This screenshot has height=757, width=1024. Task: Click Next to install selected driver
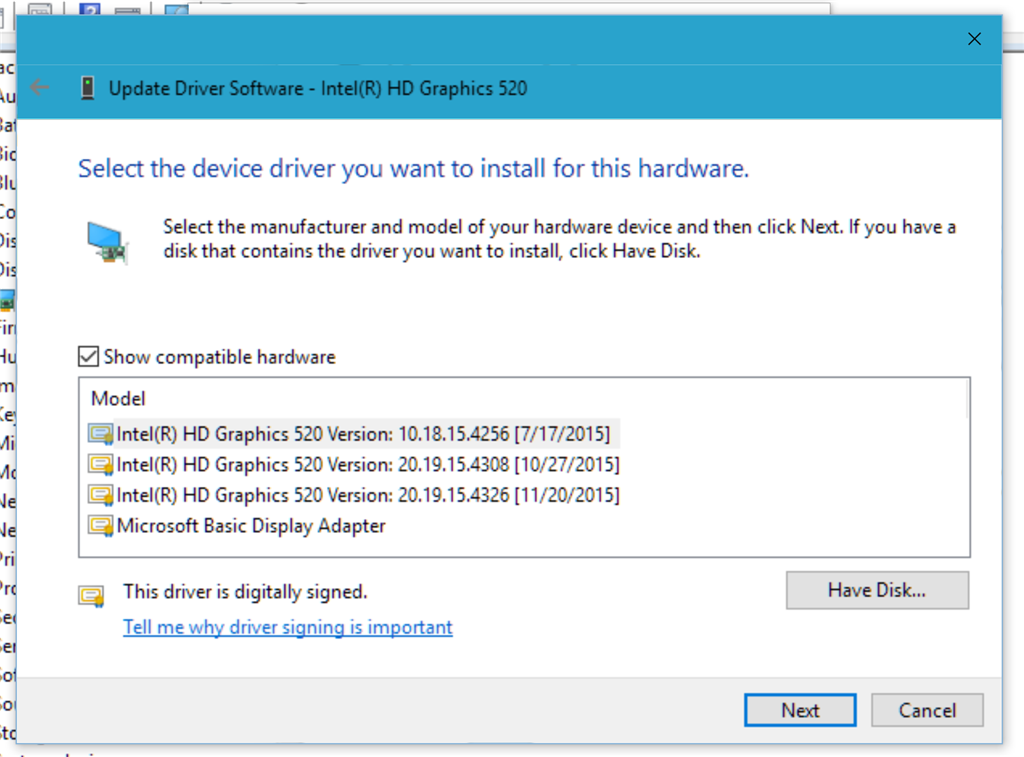pos(800,710)
